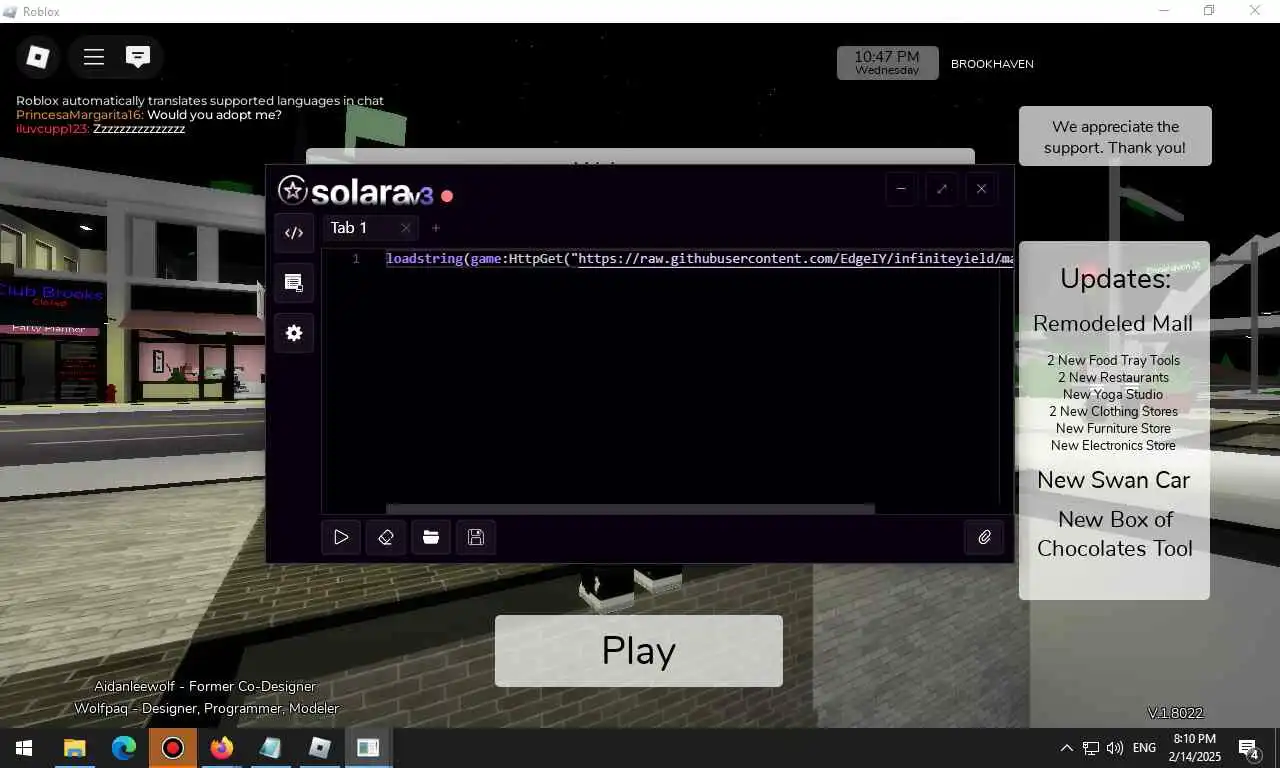This screenshot has height=768, width=1280.
Task: Click the attach paperclip icon in Solara
Action: pos(984,537)
